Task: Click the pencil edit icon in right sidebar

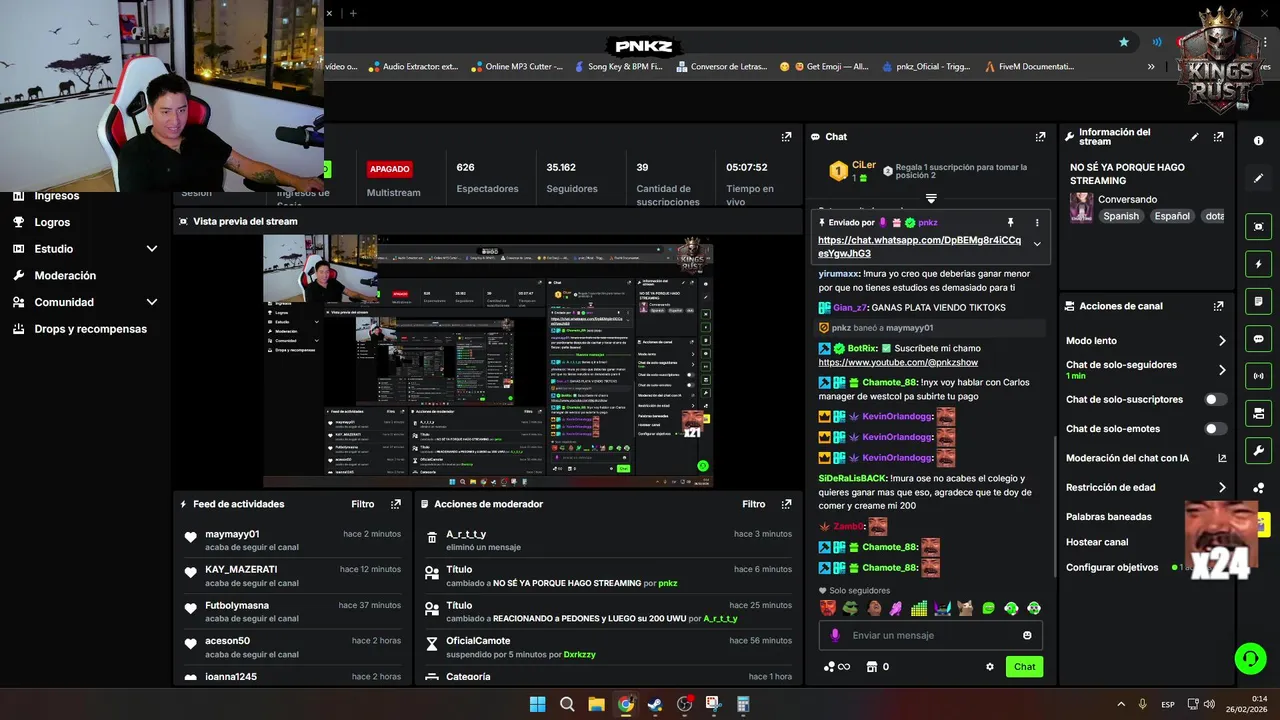Action: click(1258, 178)
